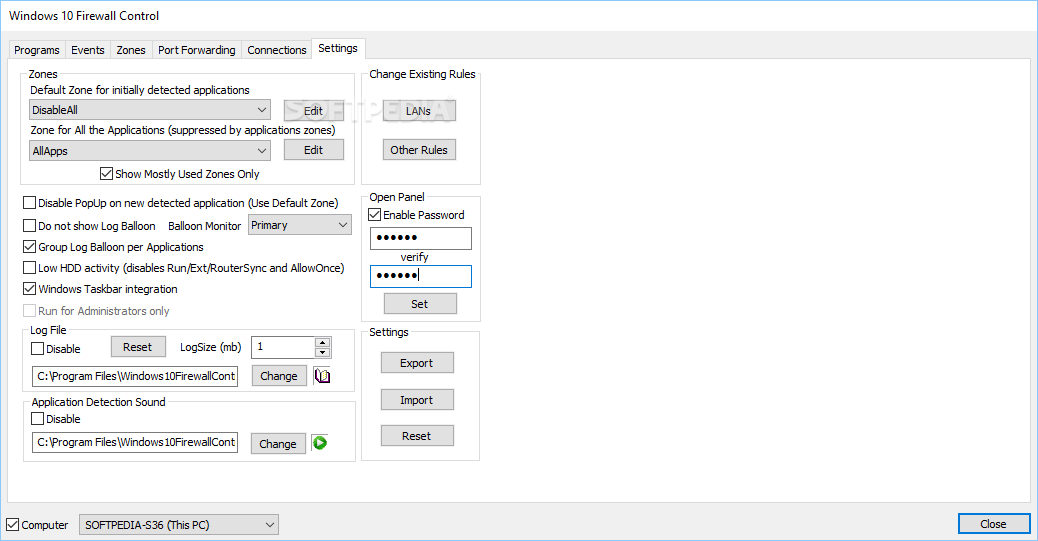Click into the first password field
This screenshot has height=541, width=1038.
(421, 238)
